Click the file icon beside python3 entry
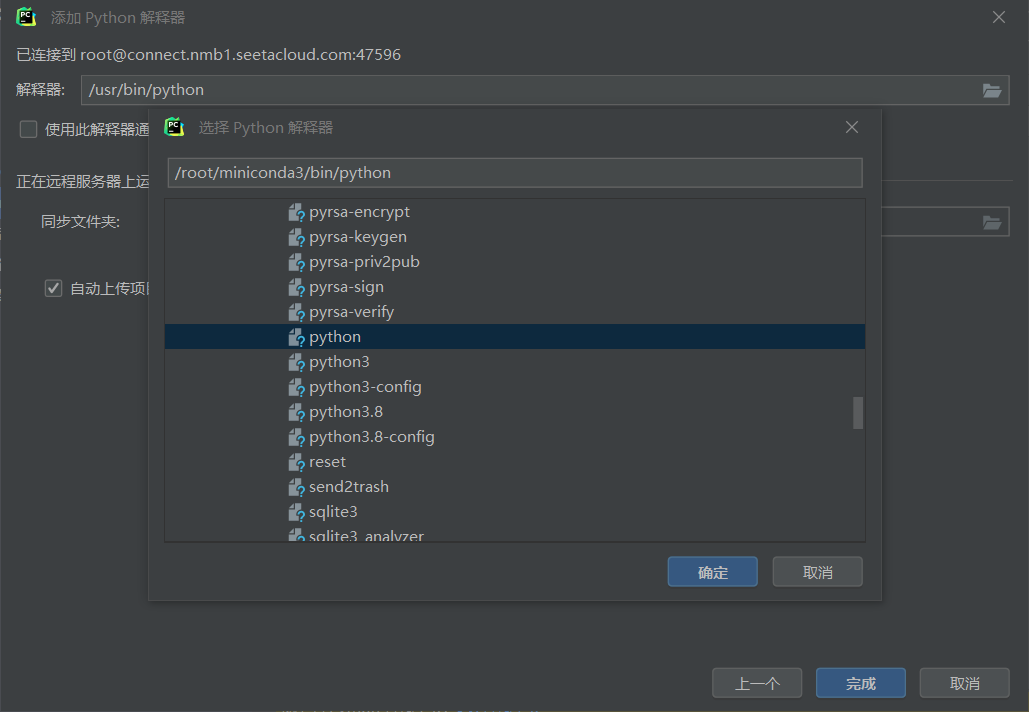The height and width of the screenshot is (712, 1029). [x=297, y=362]
